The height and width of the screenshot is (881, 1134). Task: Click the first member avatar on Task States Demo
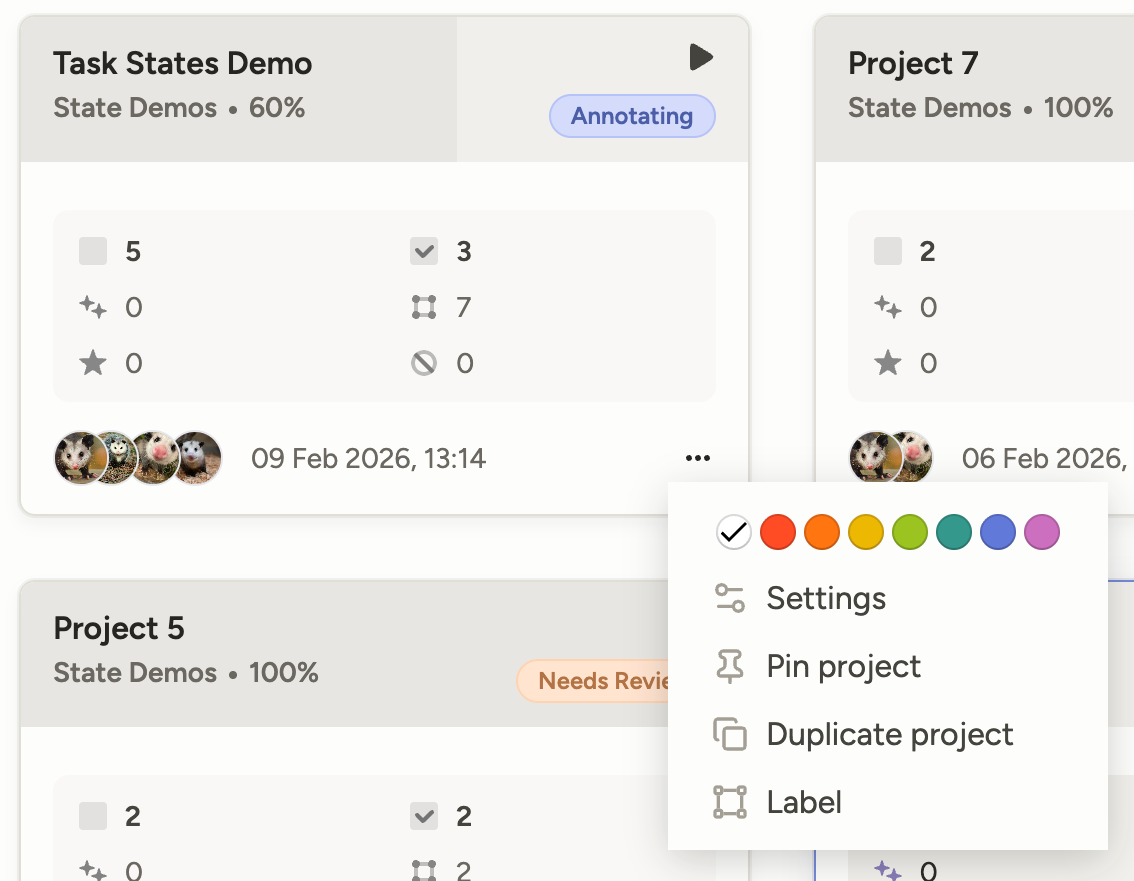[76, 458]
